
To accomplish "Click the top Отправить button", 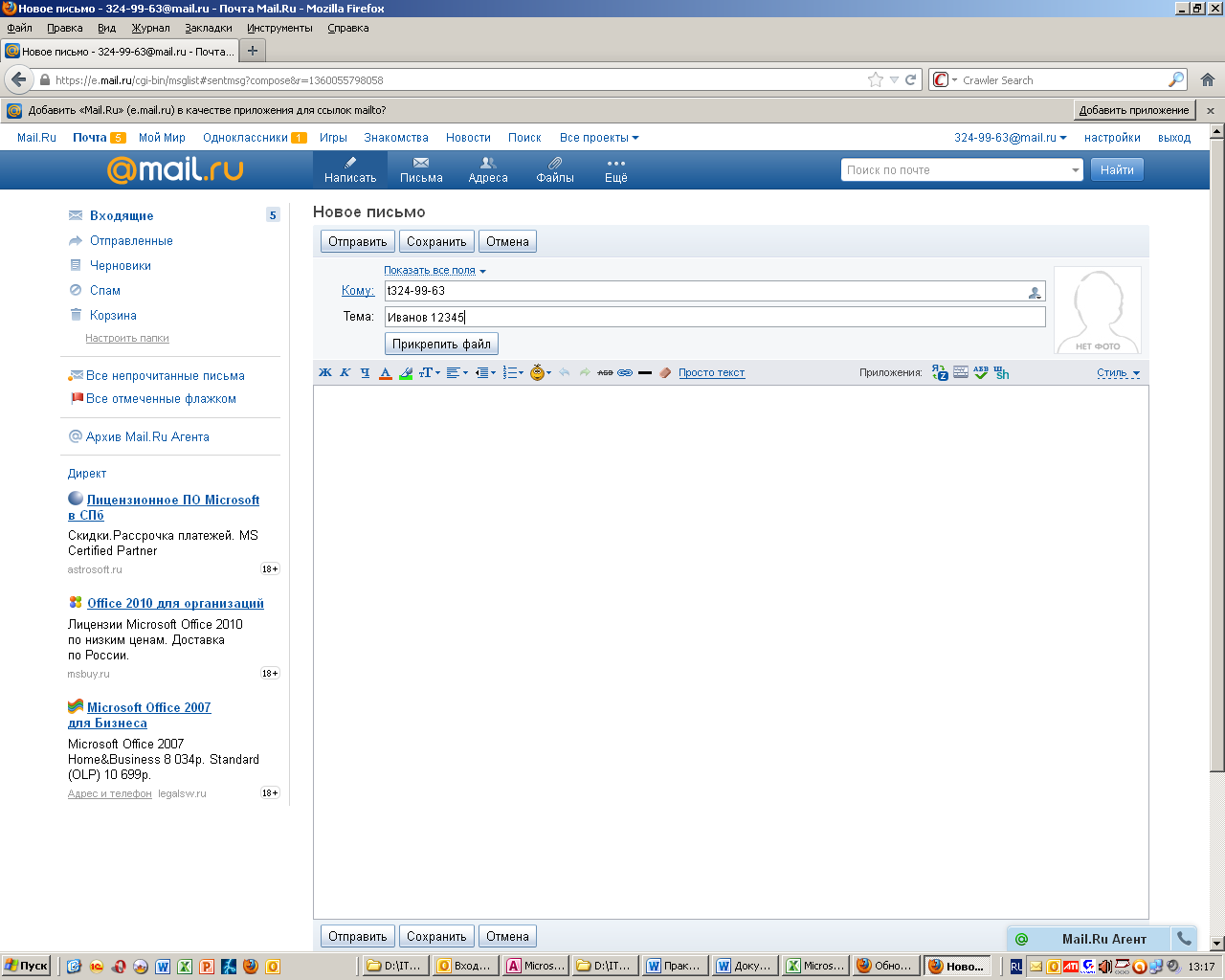I will point(358,241).
